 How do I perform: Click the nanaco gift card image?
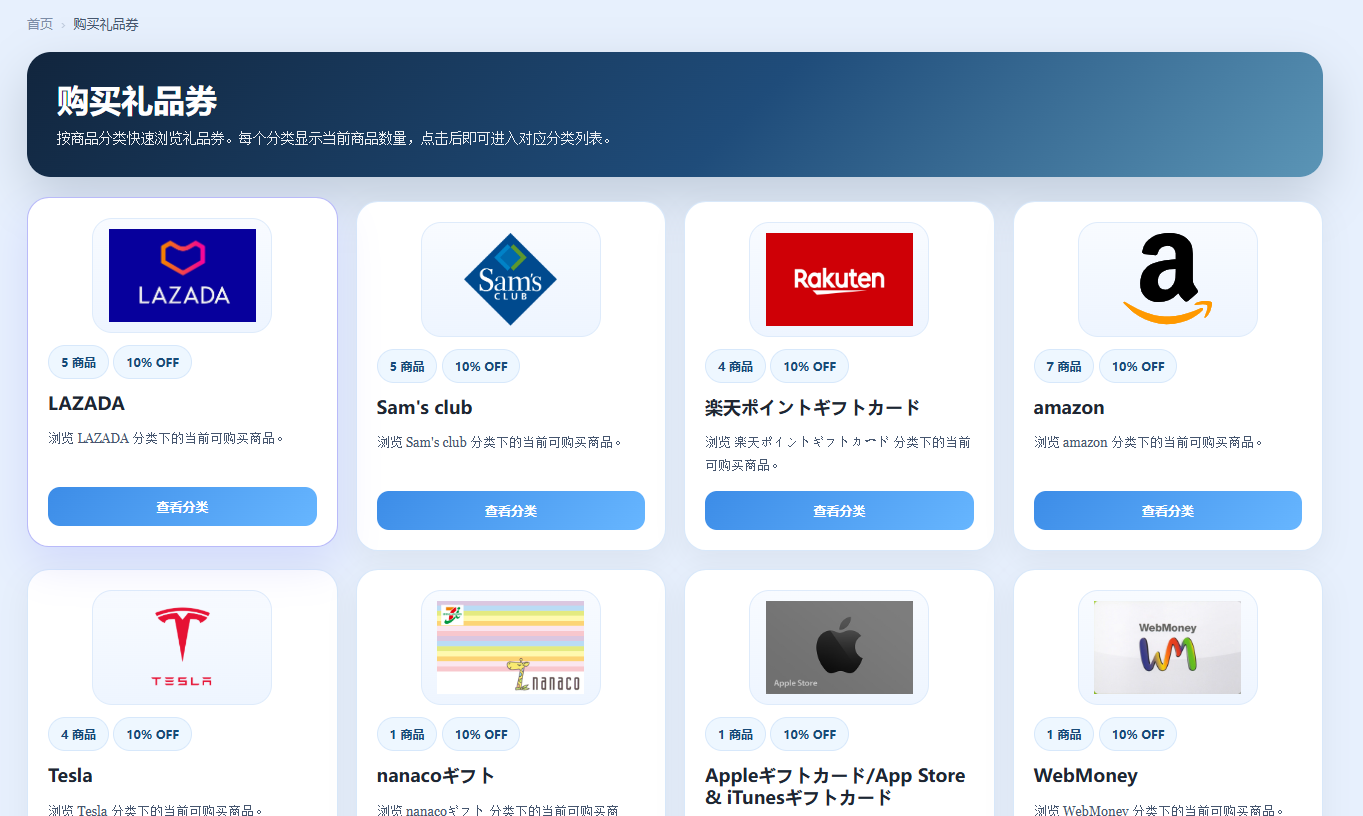click(510, 646)
